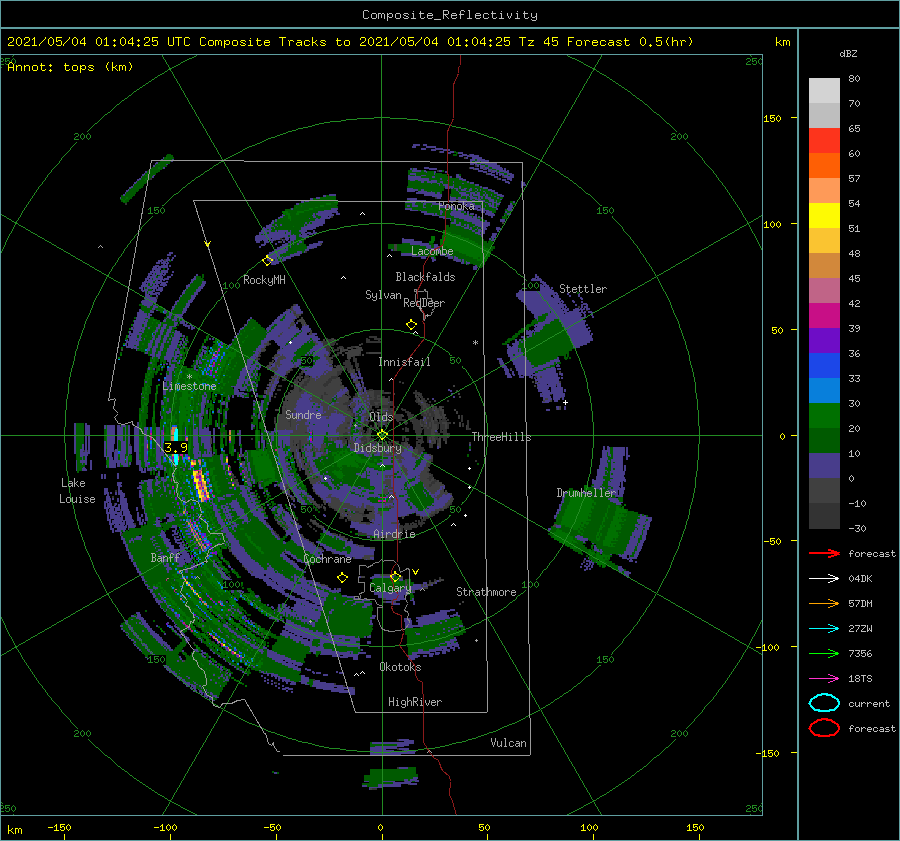This screenshot has width=900, height=841.
Task: Select magenta swatch between 42 and 39
Action: pos(824,316)
